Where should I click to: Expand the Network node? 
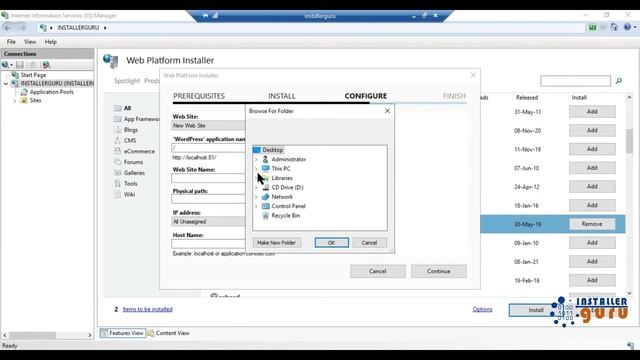[256, 197]
